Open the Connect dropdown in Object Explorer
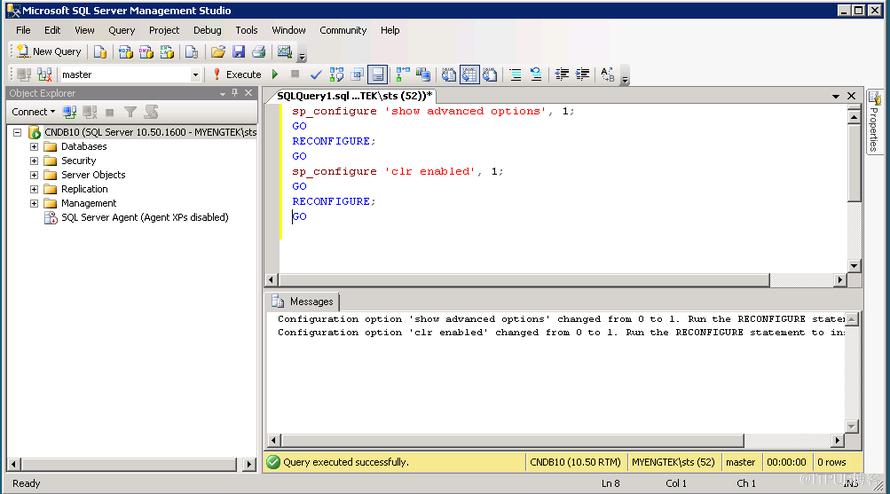The image size is (890, 494). coord(33,112)
